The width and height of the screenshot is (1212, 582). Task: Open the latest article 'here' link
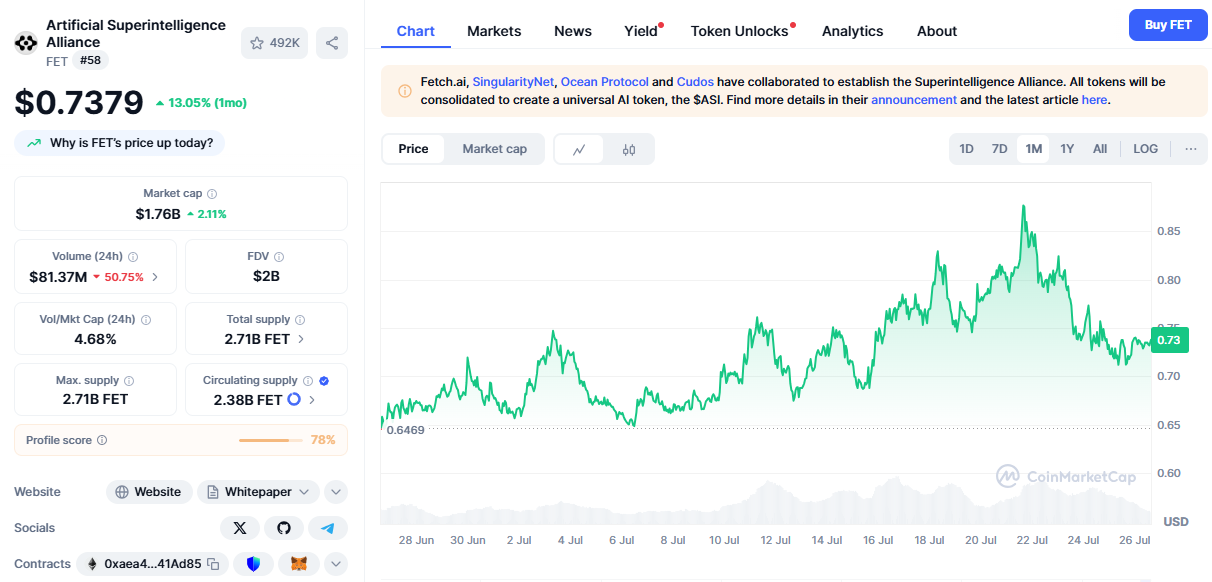click(1094, 100)
